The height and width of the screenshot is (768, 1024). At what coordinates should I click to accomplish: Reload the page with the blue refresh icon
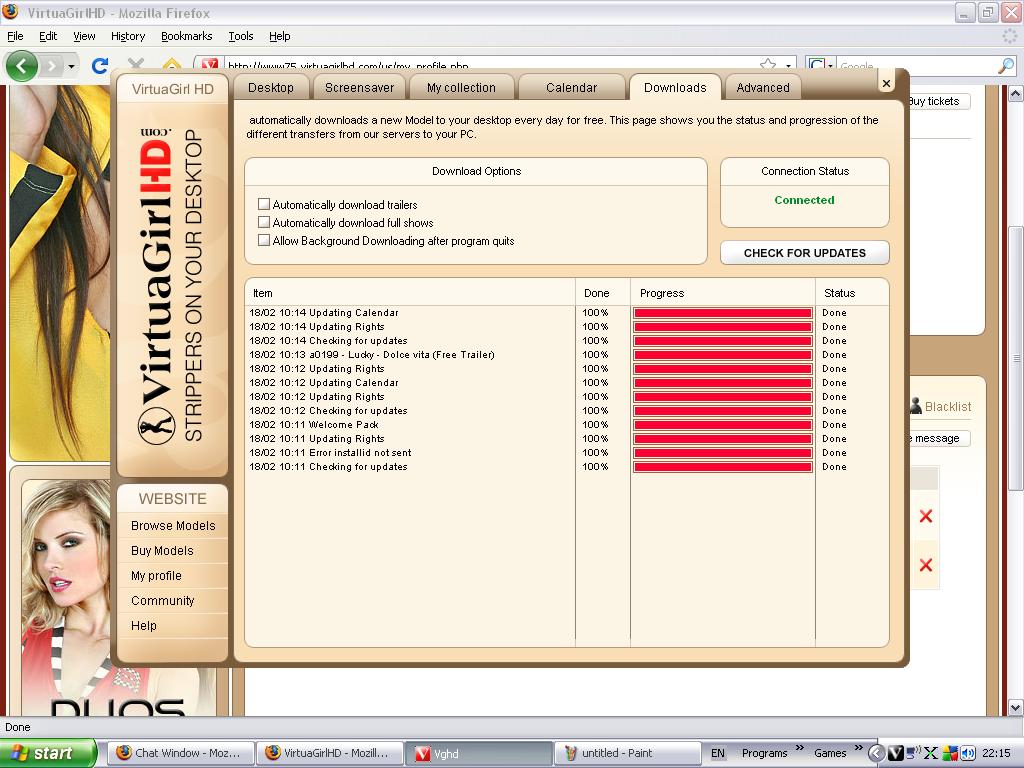[100, 65]
